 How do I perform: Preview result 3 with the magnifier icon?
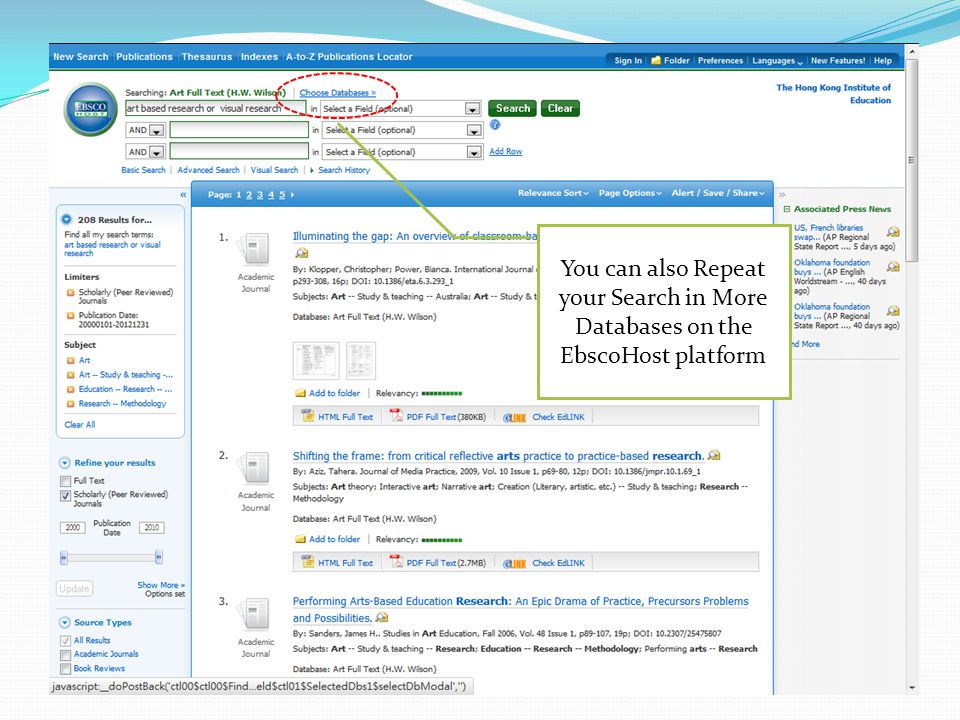pyautogui.click(x=382, y=617)
